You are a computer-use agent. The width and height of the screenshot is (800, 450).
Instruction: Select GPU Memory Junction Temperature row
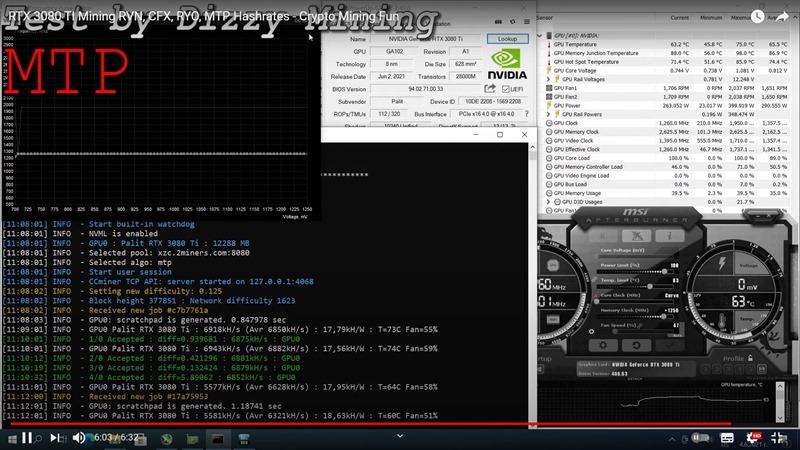pos(666,53)
